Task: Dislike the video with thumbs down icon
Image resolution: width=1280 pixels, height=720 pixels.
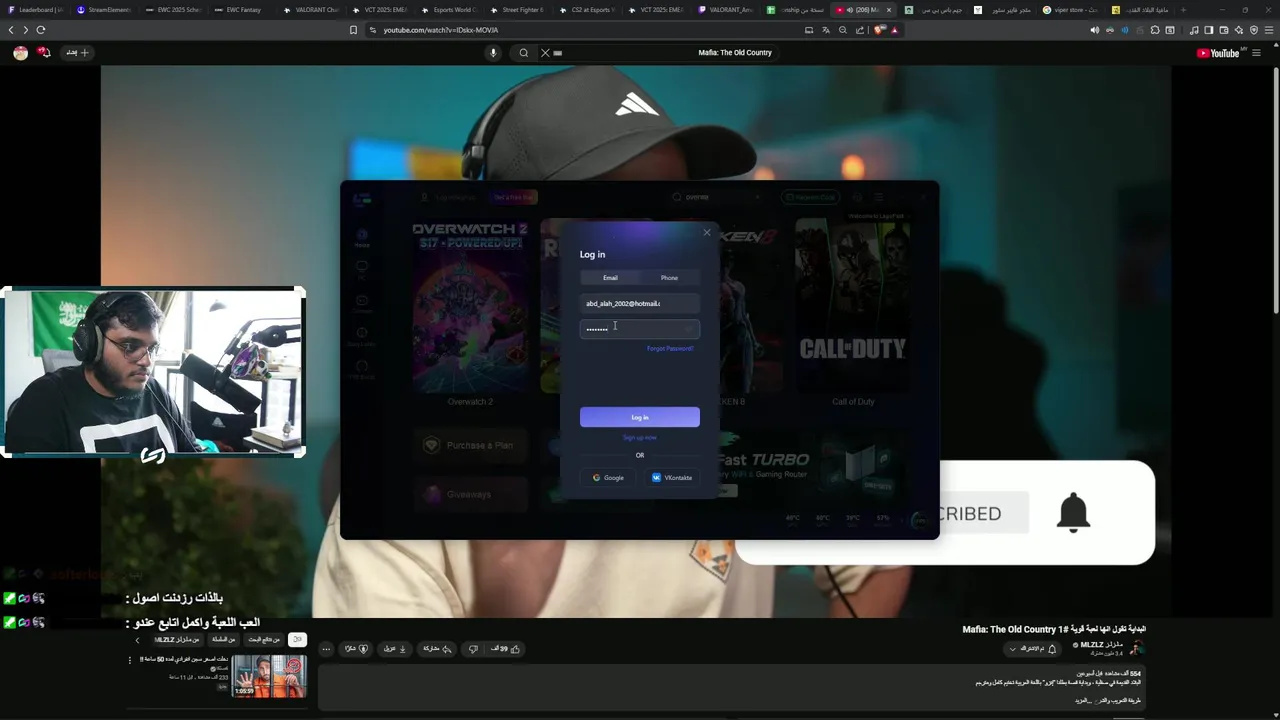Action: tap(473, 649)
